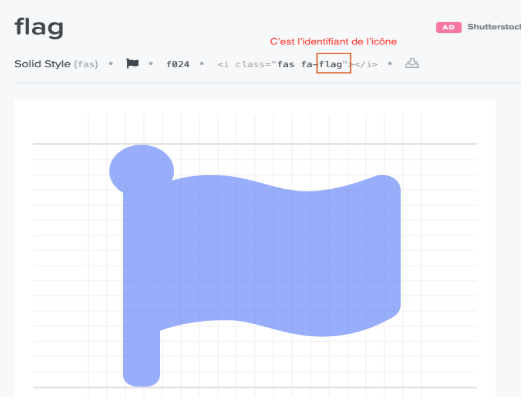Click the flag page heading
This screenshot has width=529, height=403.
(x=39, y=28)
